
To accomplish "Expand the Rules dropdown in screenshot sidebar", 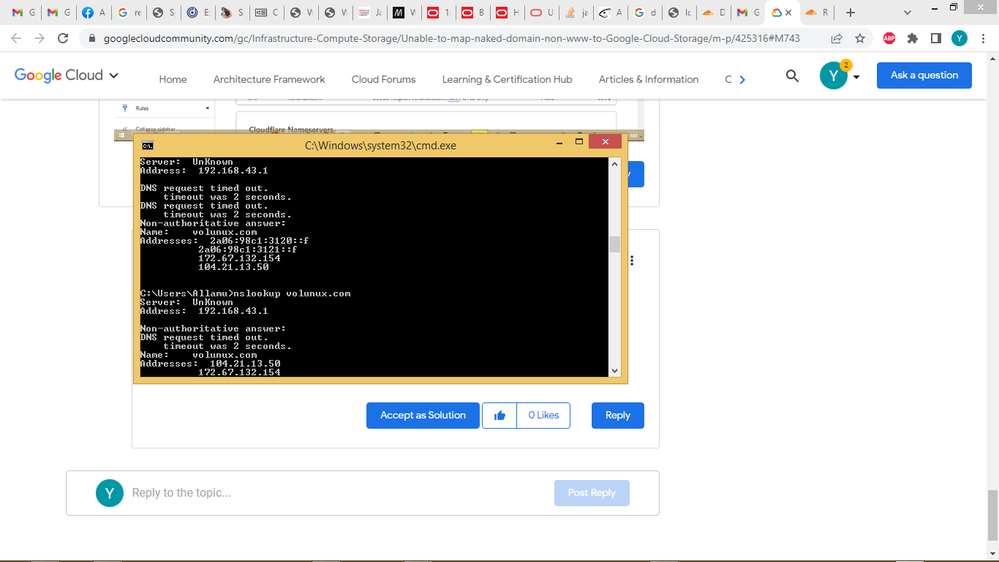I will coord(207,108).
